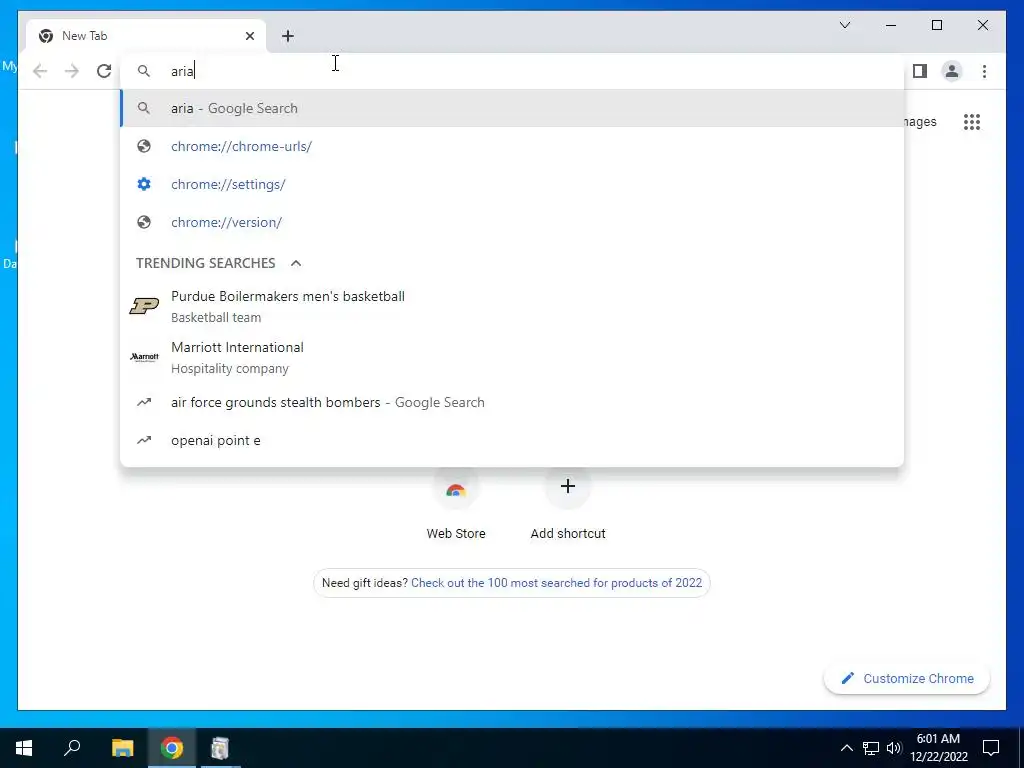Reload the page with the refresh icon
1024x768 pixels.
[x=104, y=71]
